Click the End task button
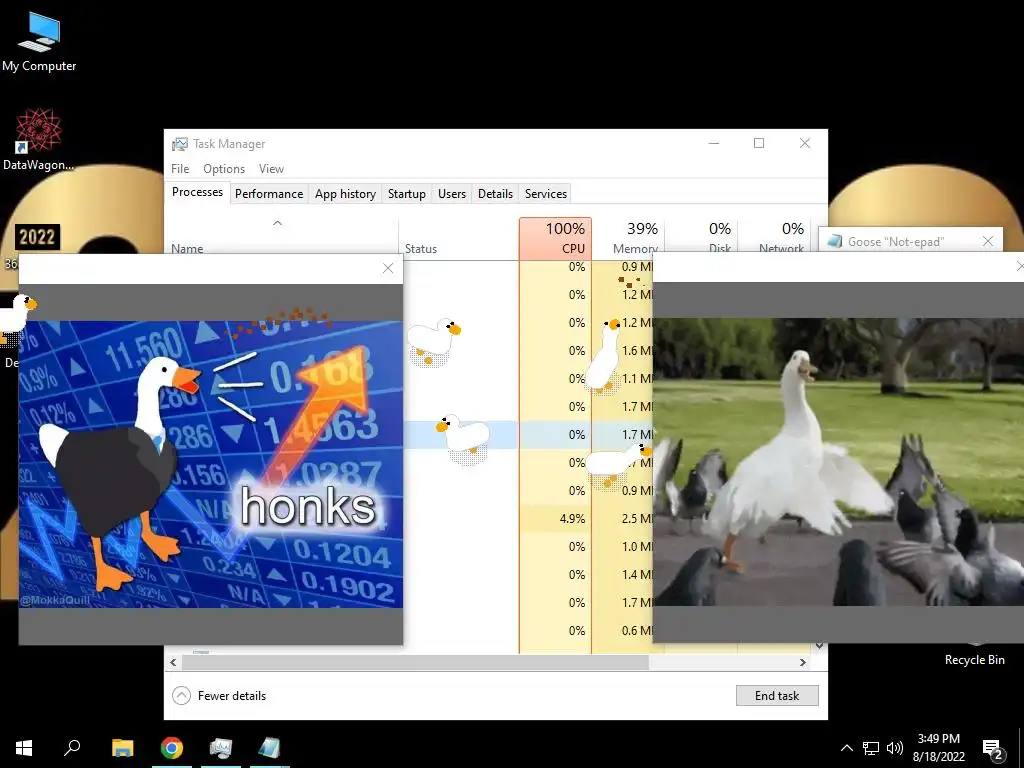1024x768 pixels. 777,696
